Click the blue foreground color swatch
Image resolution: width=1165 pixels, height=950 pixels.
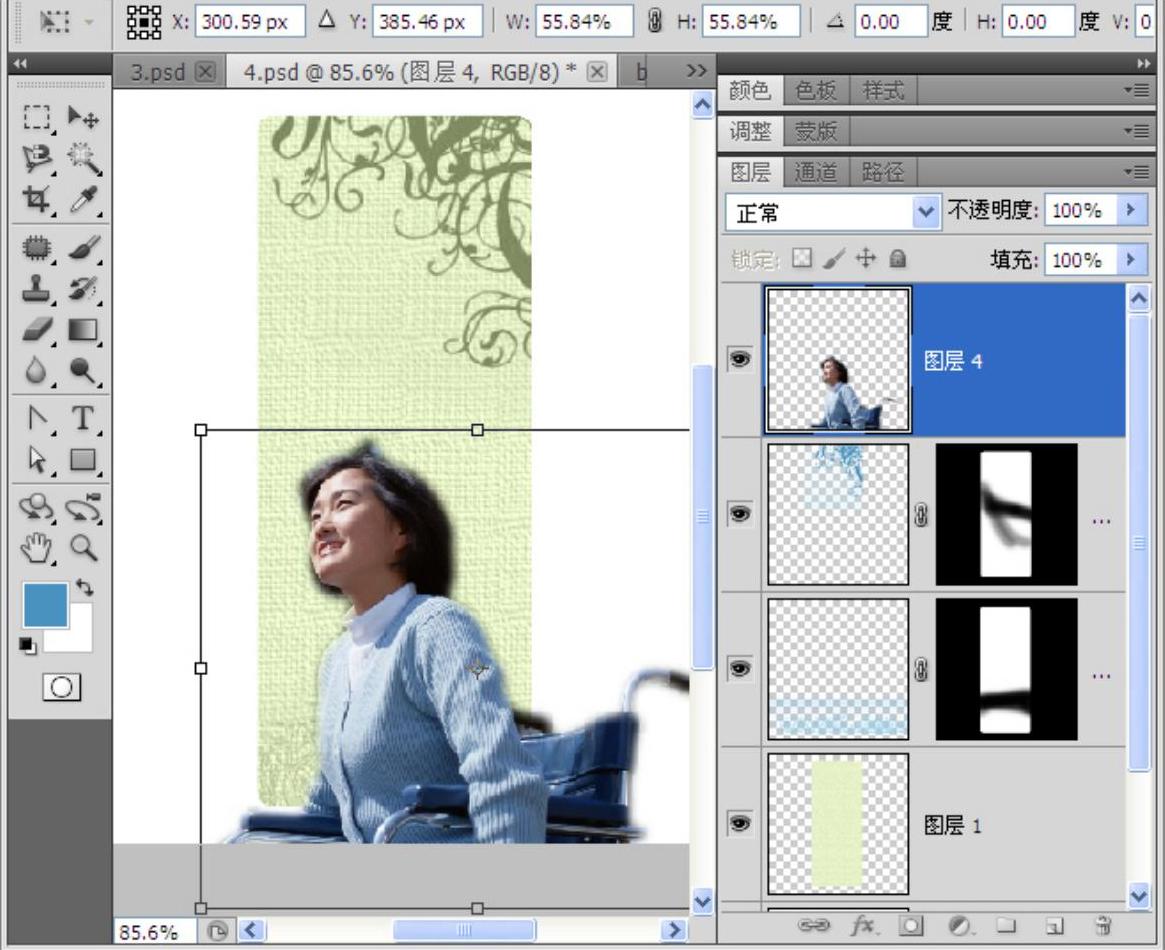(x=45, y=605)
